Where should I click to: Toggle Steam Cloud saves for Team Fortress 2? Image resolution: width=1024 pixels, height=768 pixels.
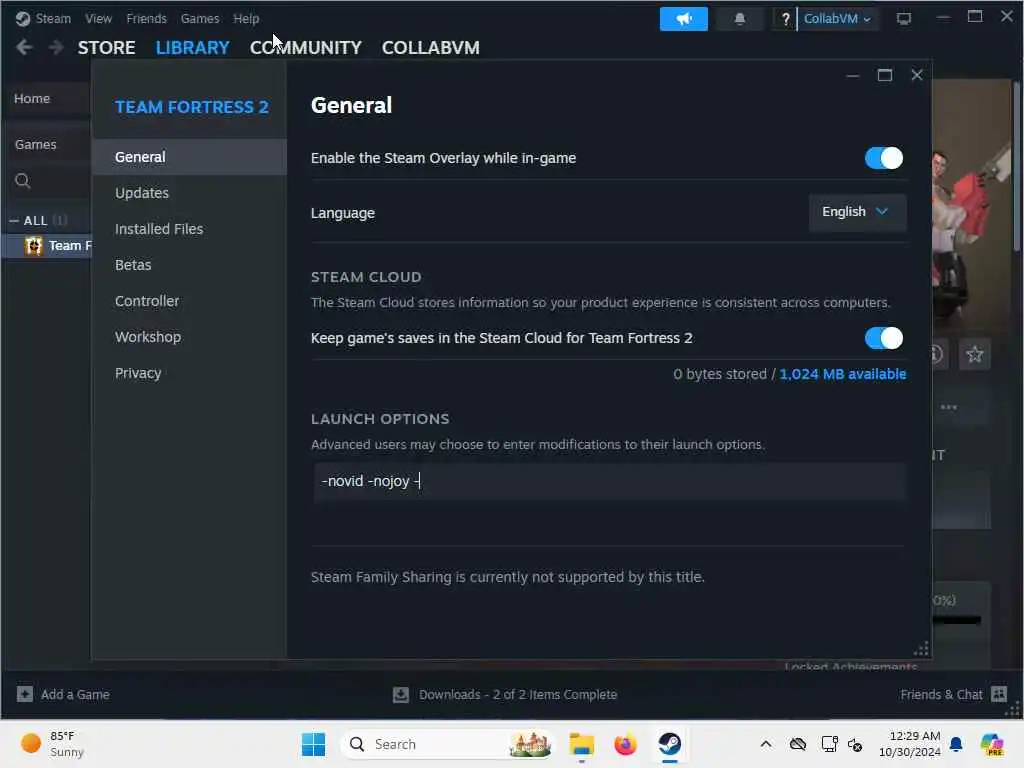(x=884, y=338)
